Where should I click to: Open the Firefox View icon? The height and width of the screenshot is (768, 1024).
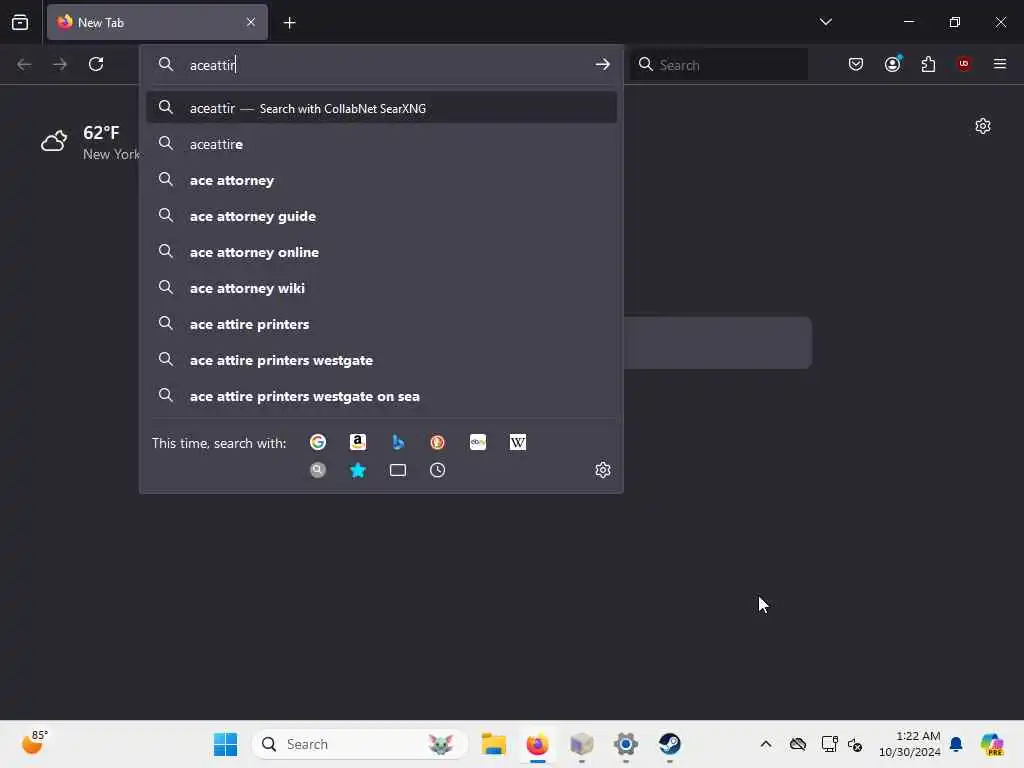click(x=20, y=22)
